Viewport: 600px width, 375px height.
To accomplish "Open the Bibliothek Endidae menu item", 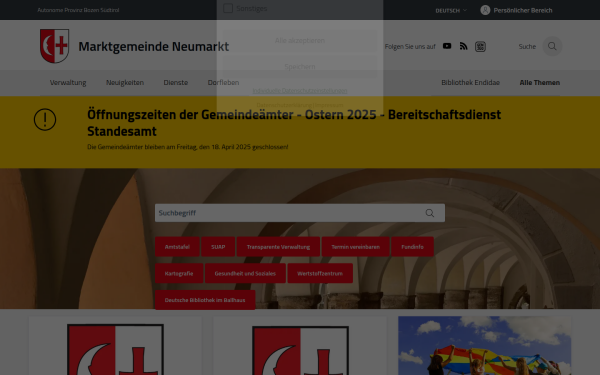I will point(470,82).
